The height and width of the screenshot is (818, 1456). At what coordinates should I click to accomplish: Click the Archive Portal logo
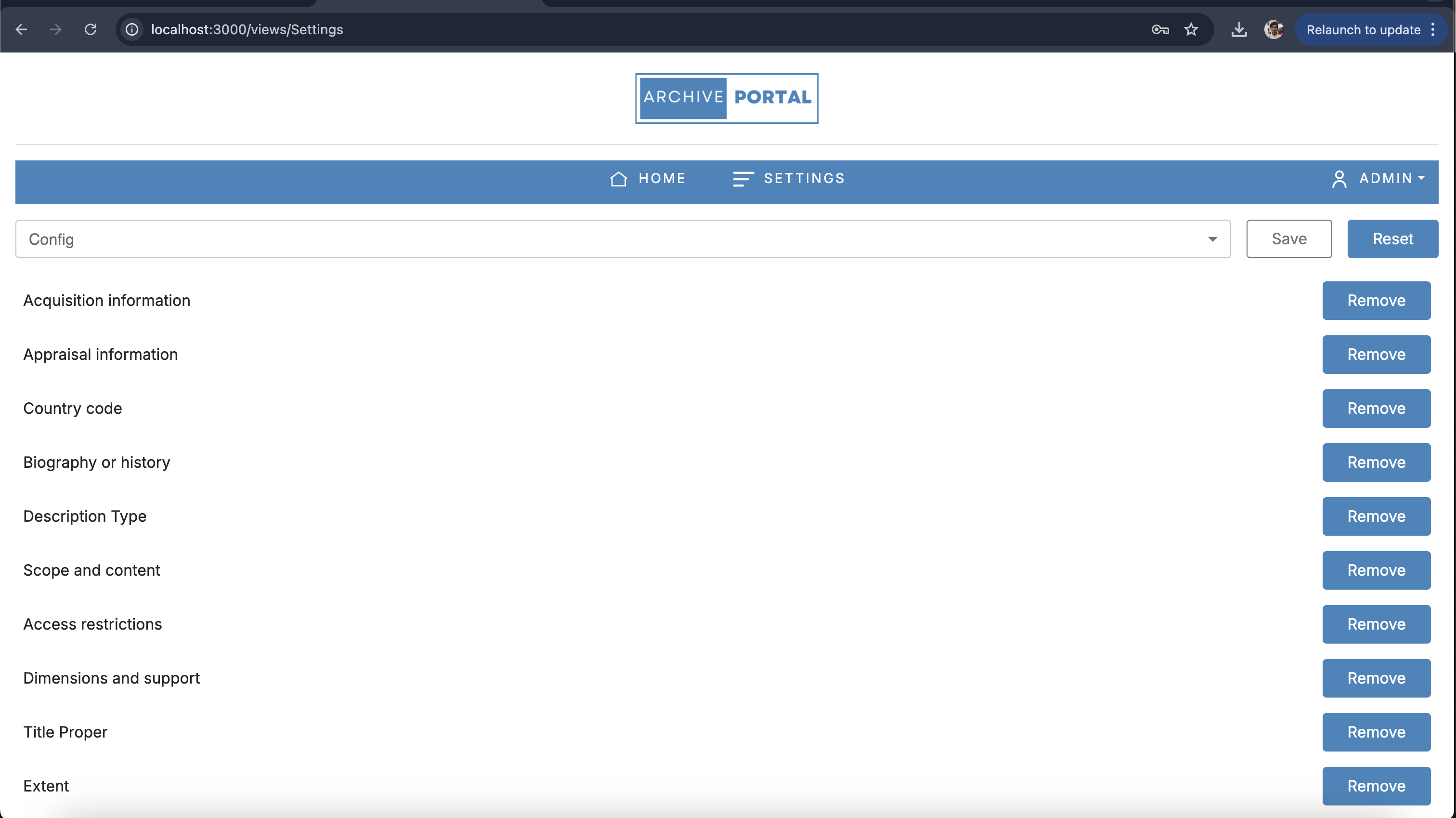pos(726,98)
